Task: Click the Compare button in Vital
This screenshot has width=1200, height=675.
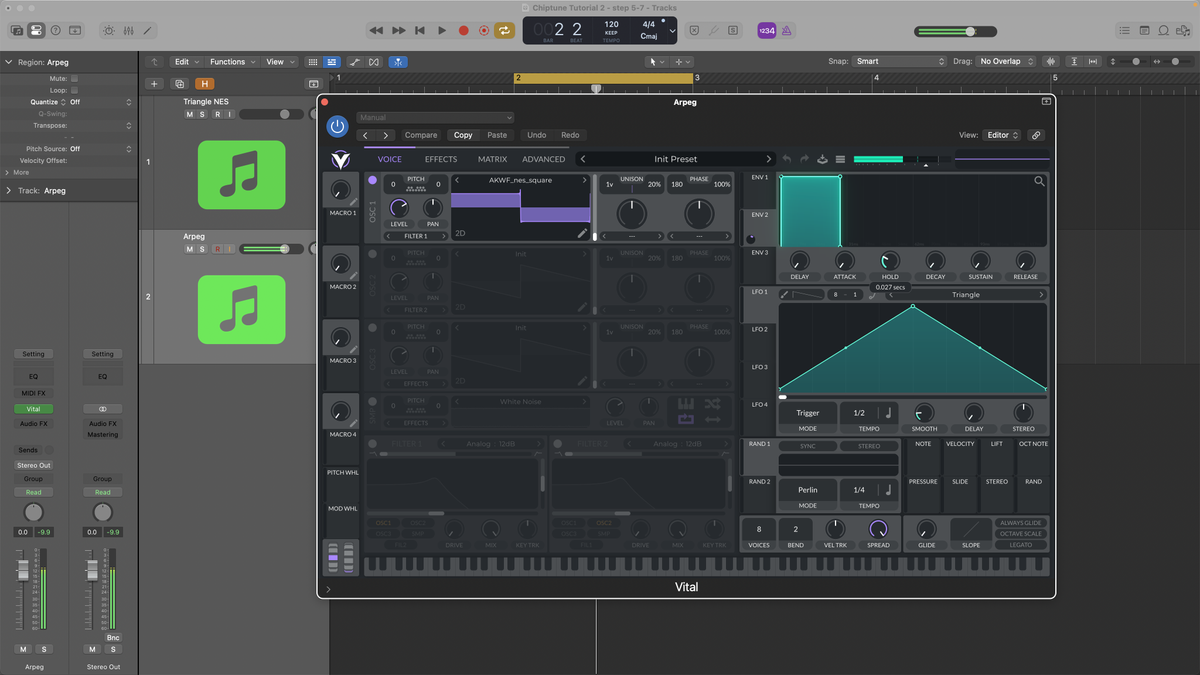Action: point(420,135)
